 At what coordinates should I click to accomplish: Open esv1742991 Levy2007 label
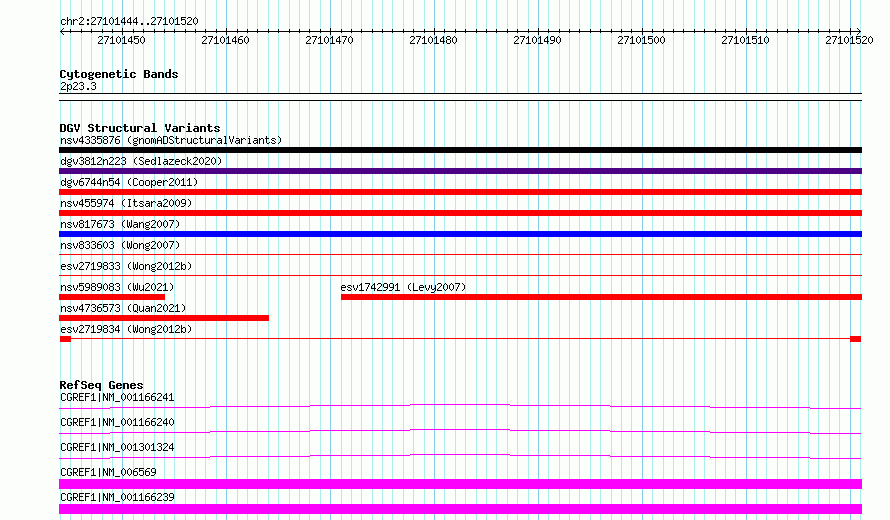tap(403, 287)
